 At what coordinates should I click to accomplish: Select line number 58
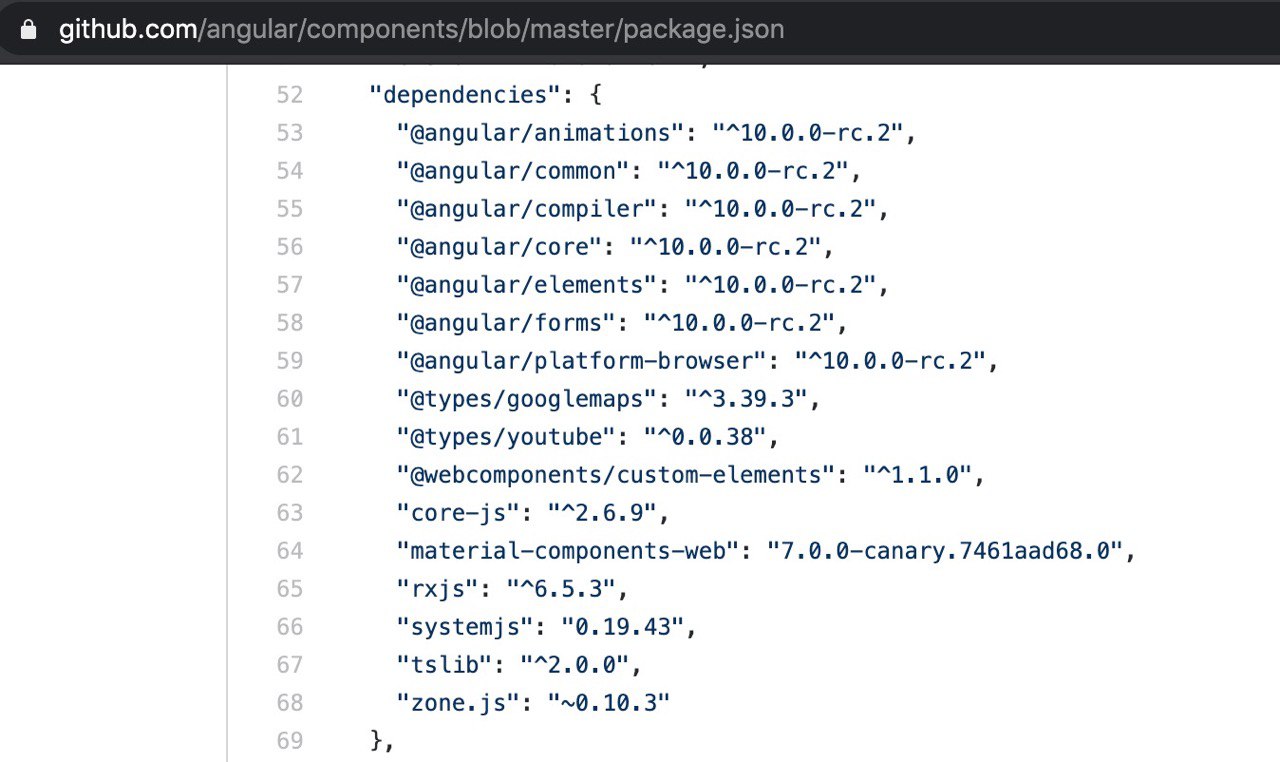point(290,323)
